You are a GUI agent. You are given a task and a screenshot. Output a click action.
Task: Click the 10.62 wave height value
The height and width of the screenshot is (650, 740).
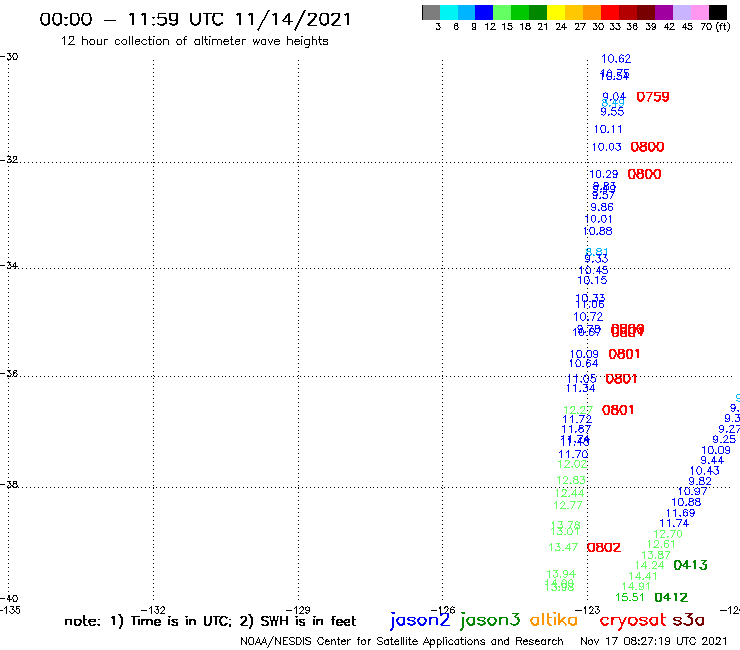coord(616,59)
